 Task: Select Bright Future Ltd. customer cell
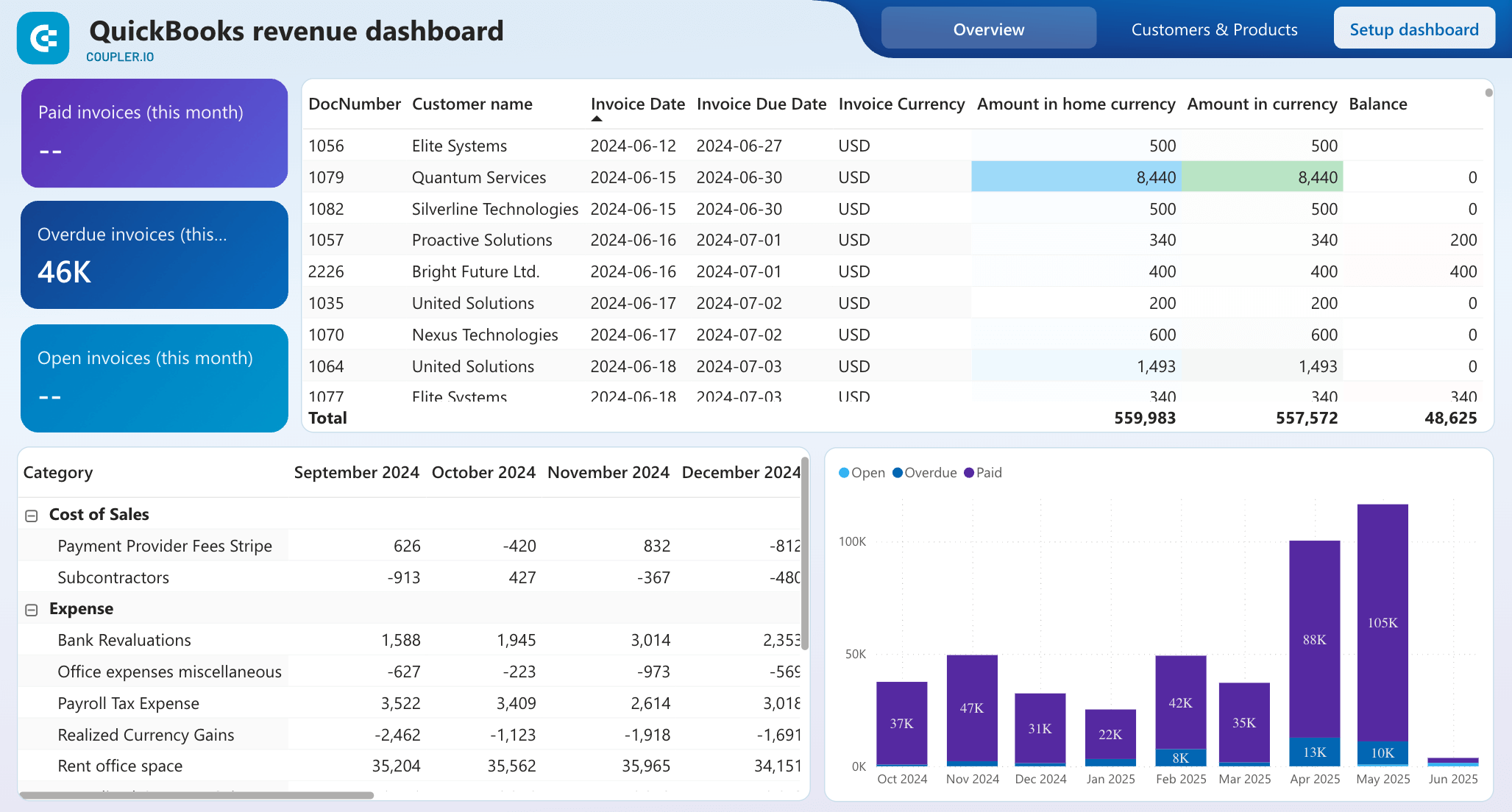coord(476,271)
